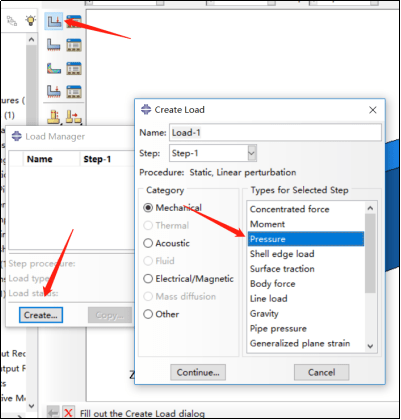This screenshot has height=420, width=401.
Task: Choose the Electrical/Magnetic category option
Action: pos(188,279)
